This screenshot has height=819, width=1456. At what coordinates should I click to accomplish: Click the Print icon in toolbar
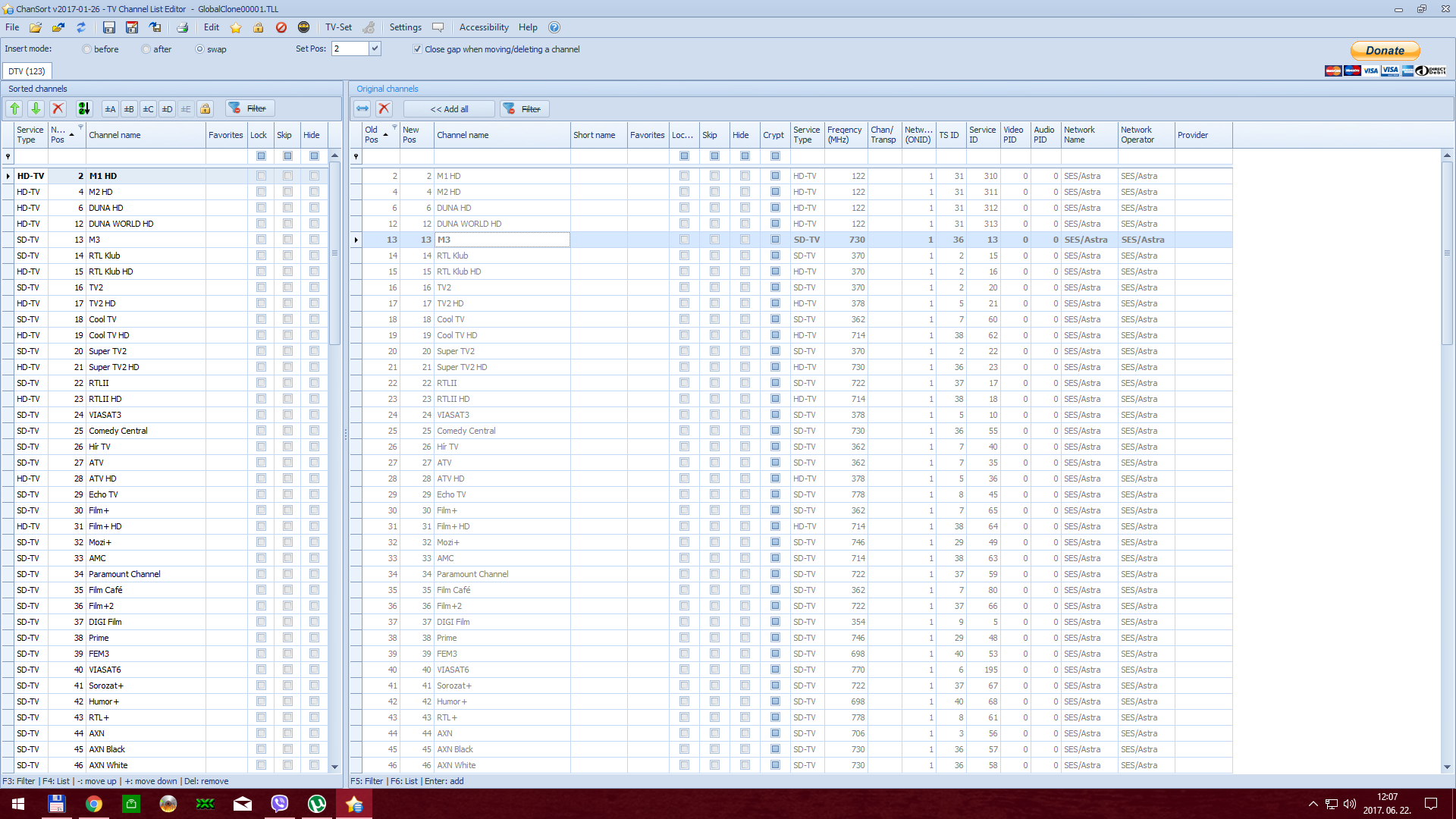(x=182, y=27)
